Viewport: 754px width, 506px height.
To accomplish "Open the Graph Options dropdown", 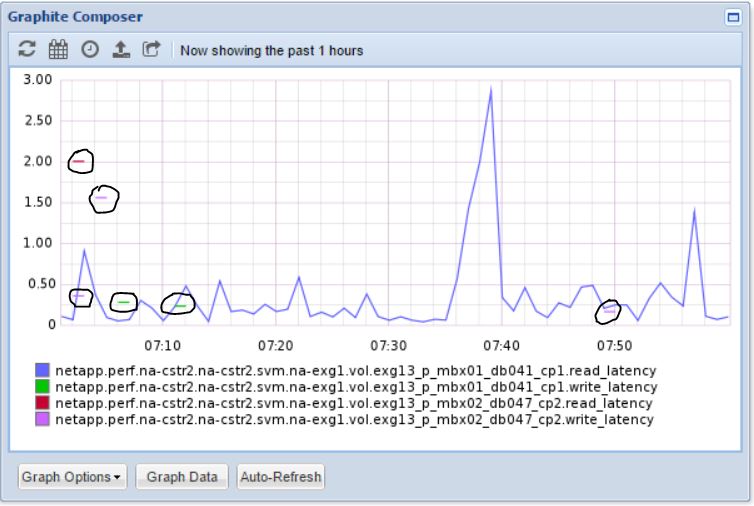I will click(72, 477).
